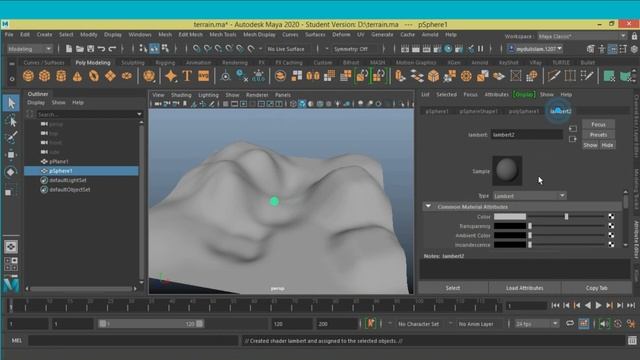Open the viewport Shading menu

click(x=181, y=95)
